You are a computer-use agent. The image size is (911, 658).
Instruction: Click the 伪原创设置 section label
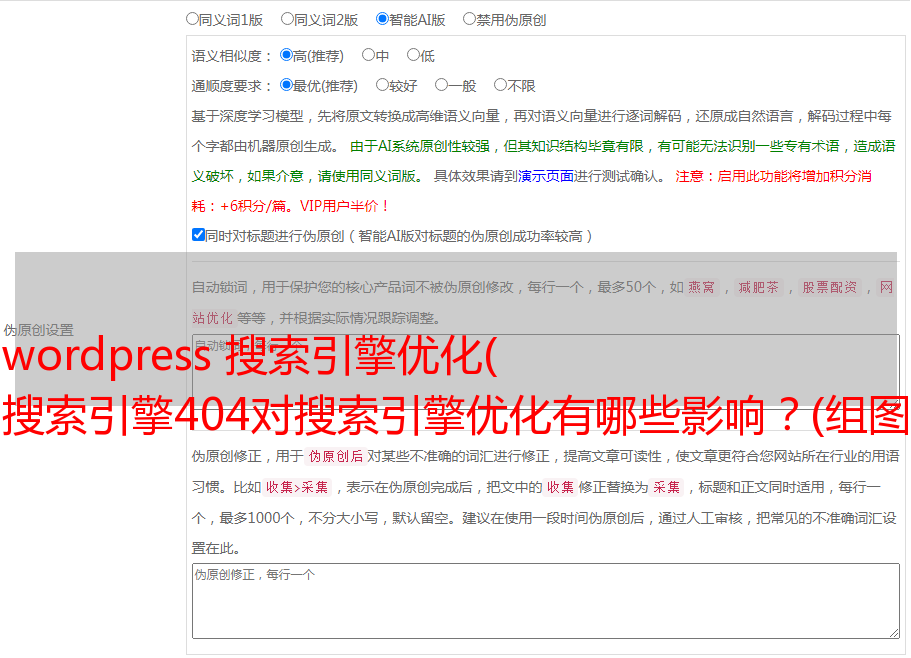38,330
